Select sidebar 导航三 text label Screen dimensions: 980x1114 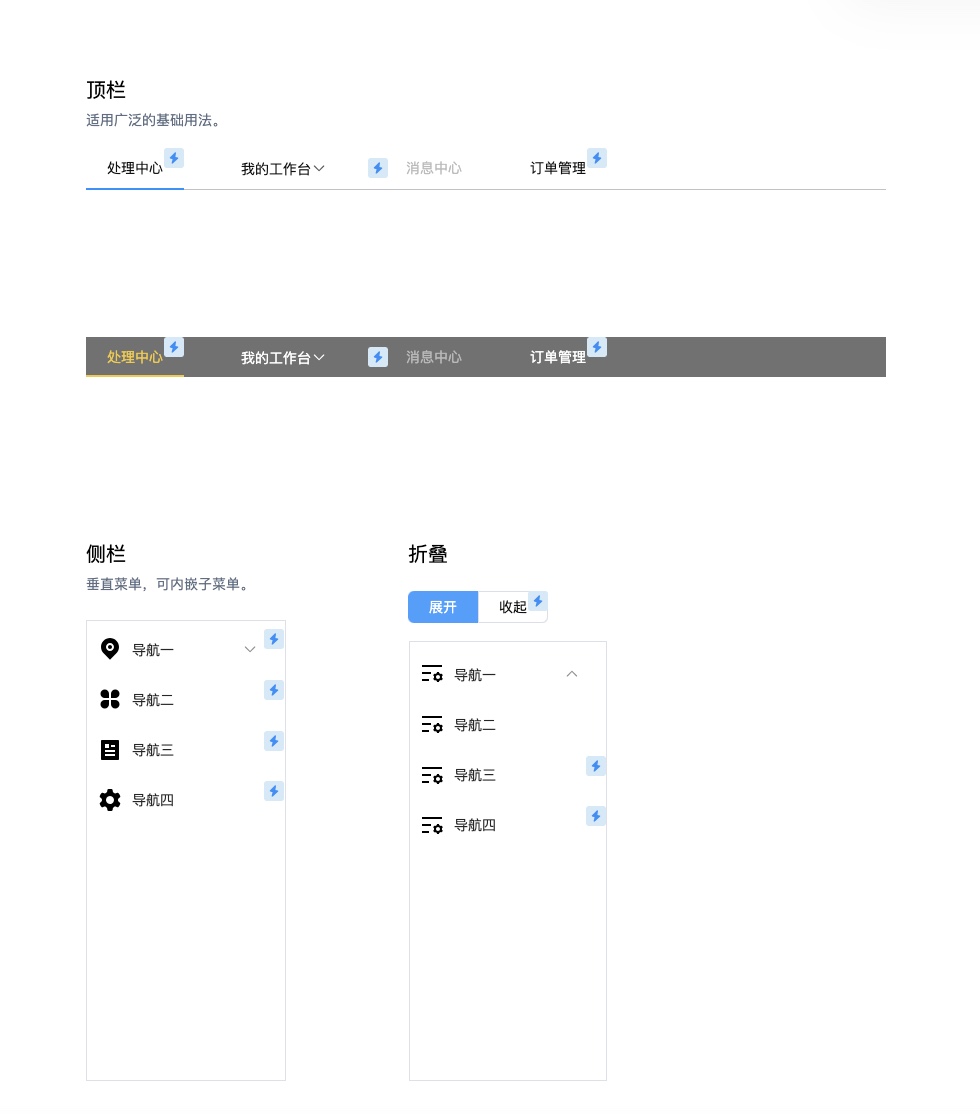click(x=153, y=750)
